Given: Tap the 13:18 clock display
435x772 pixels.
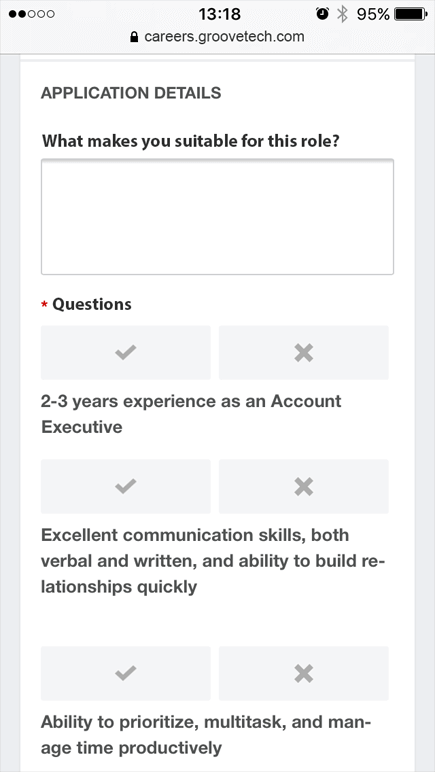Looking at the screenshot, I should [x=219, y=14].
